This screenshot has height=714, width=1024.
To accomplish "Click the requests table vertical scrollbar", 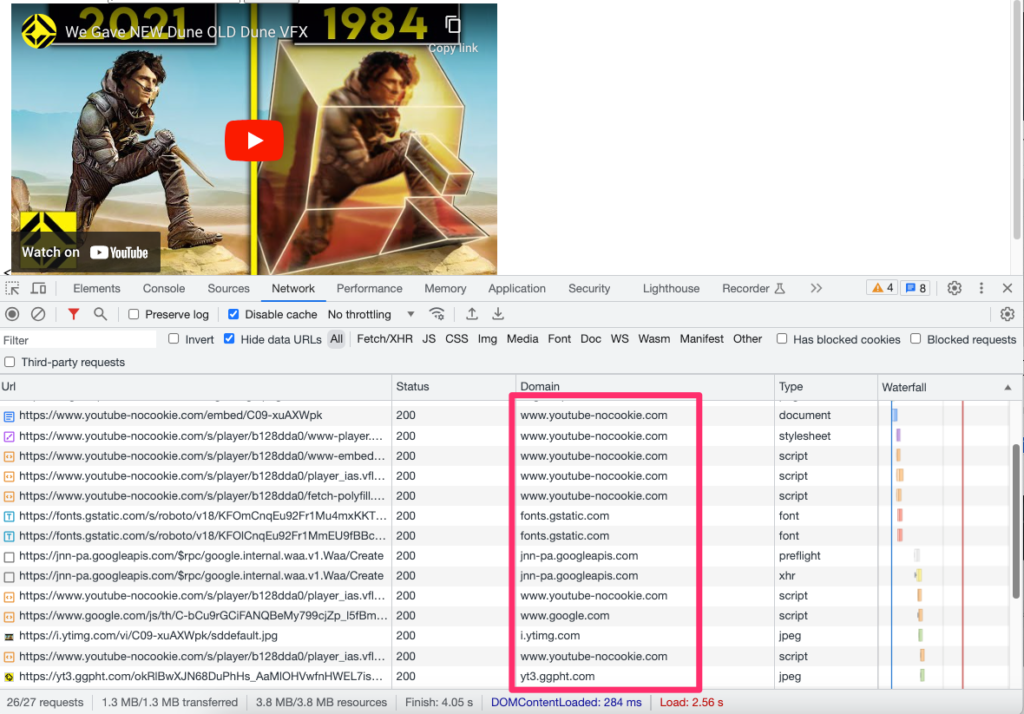I will click(1016, 520).
